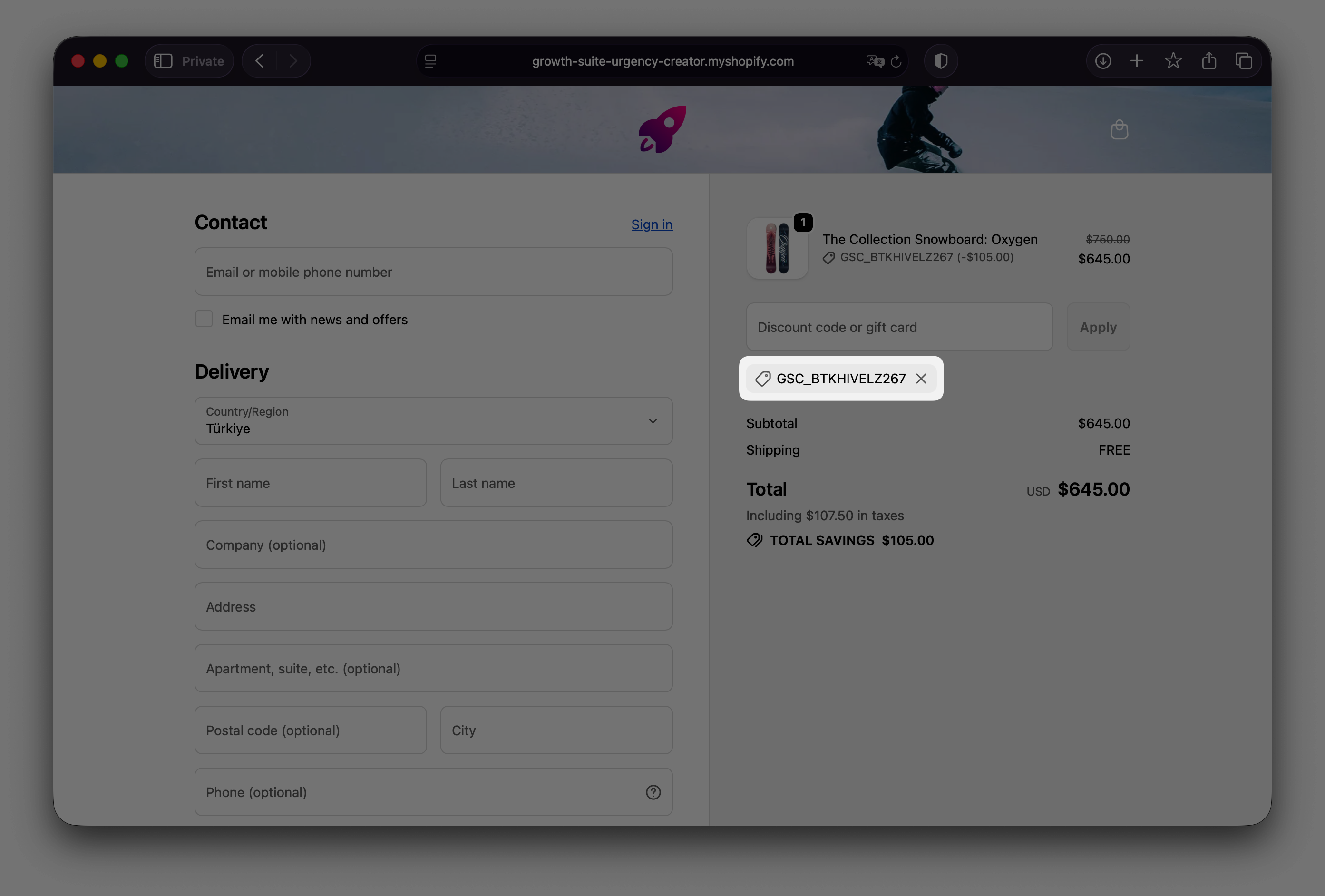This screenshot has height=896, width=1325.
Task: Add a new tab with plus icon
Action: 1137,61
